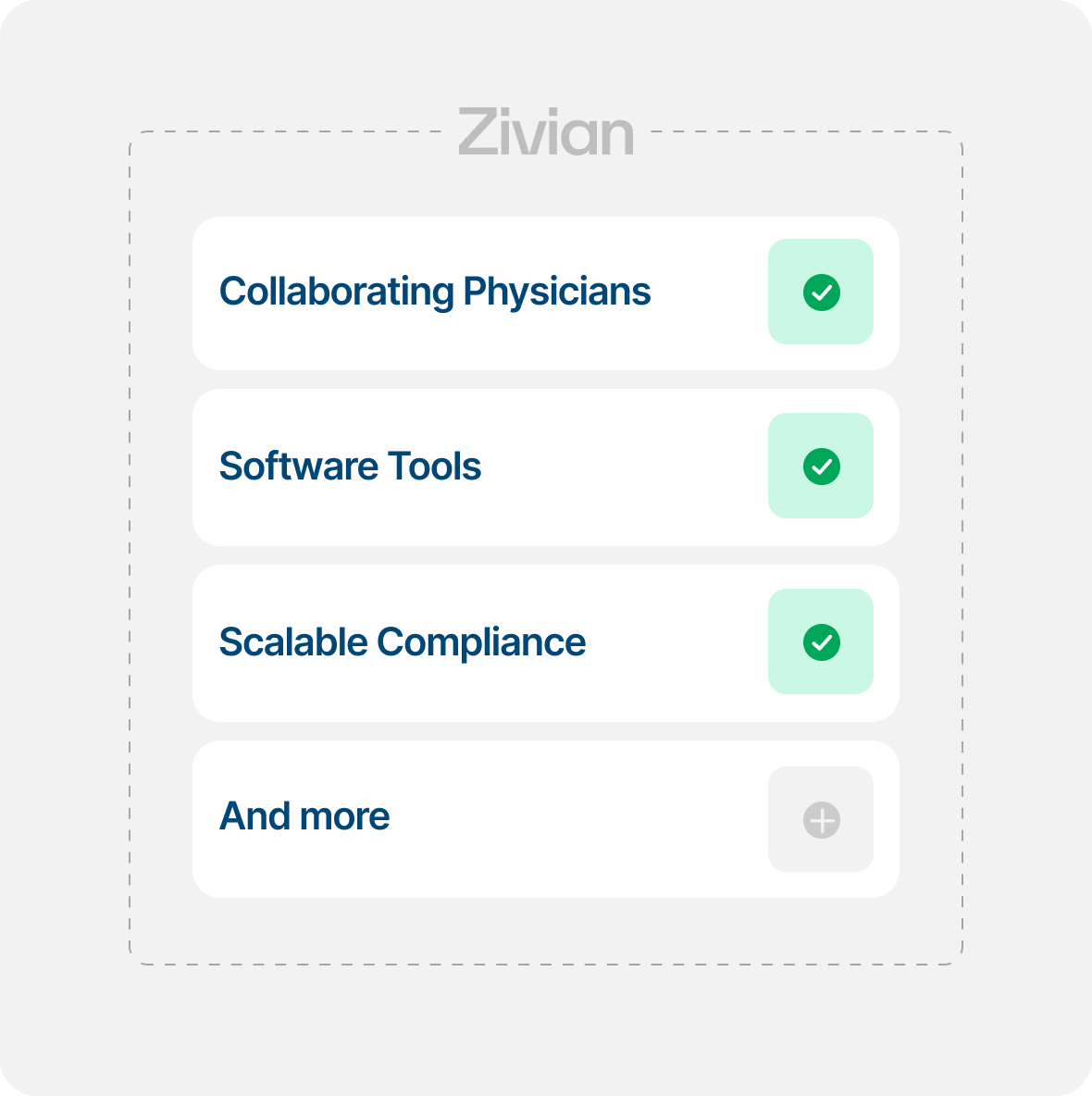The image size is (1092, 1096).
Task: Click the word Physicians in the first card
Action: pos(556,293)
